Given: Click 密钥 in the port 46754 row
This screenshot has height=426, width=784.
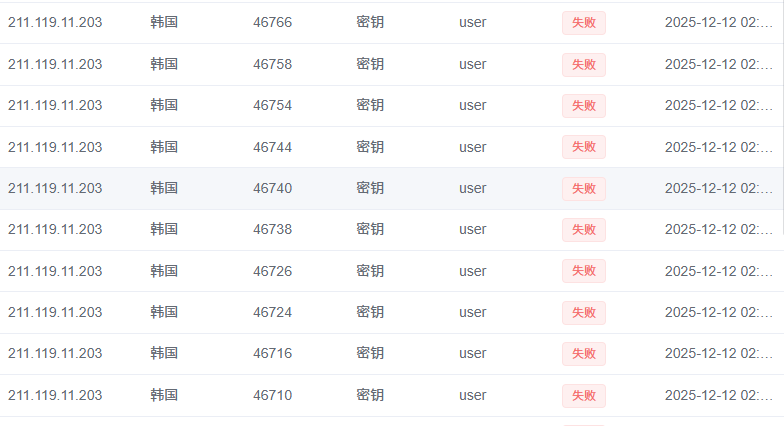Looking at the screenshot, I should (369, 105).
